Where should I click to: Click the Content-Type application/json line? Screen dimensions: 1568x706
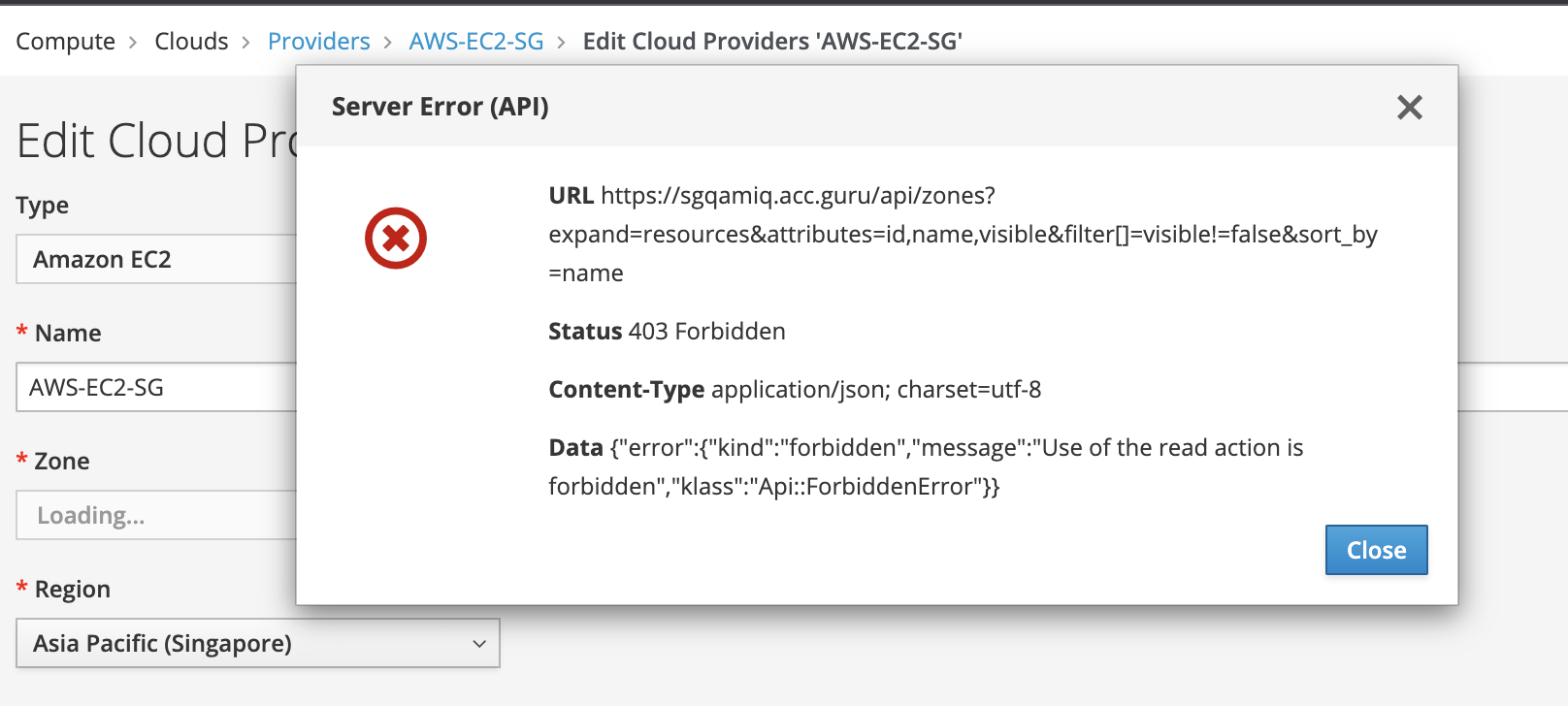click(794, 390)
